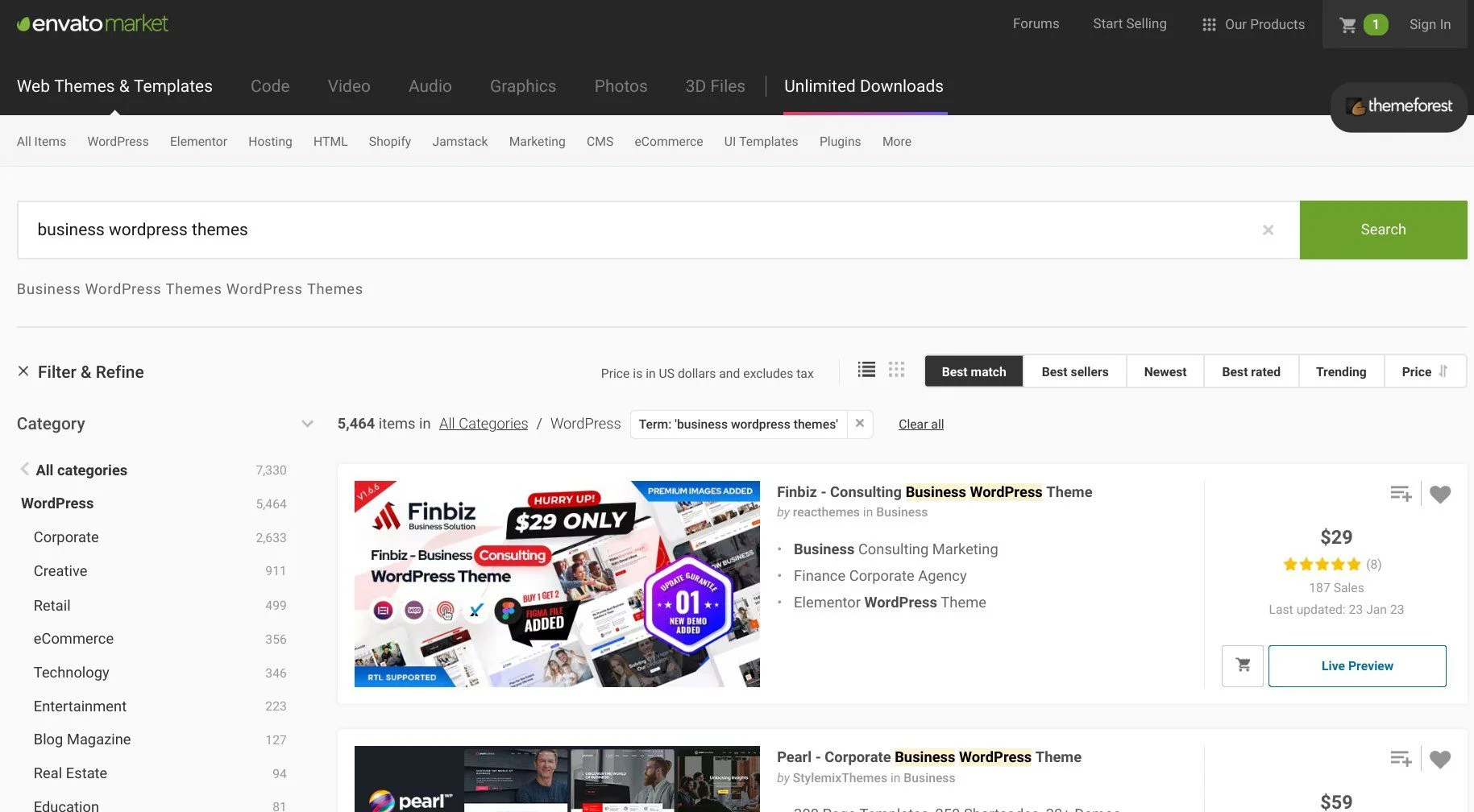Open the Graphics marketplace tab
1474x812 pixels.
click(522, 86)
